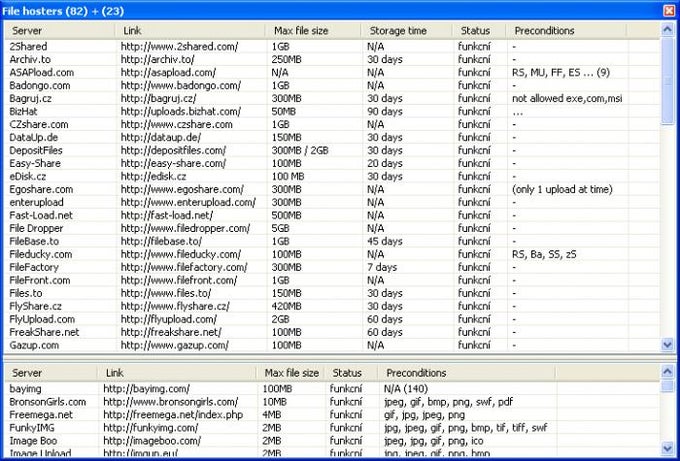Image resolution: width=680 pixels, height=461 pixels.
Task: Select the Fast-Load.net row
Action: click(332, 216)
